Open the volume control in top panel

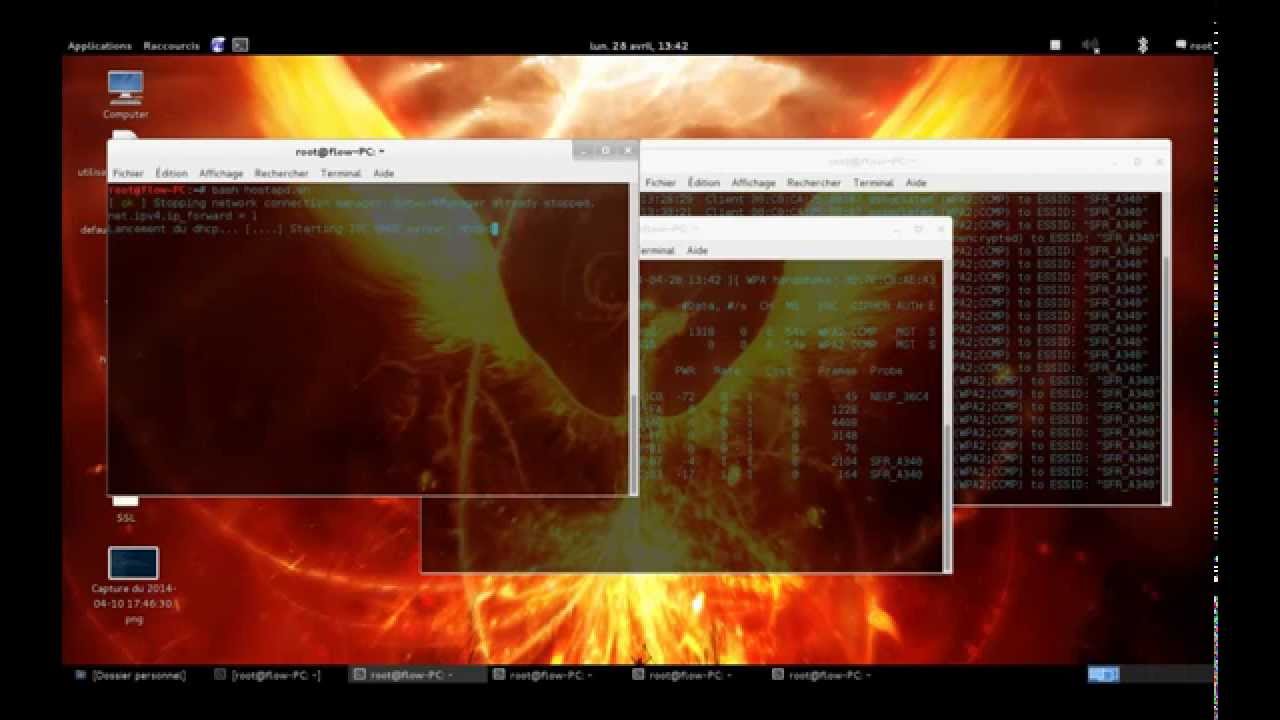1090,45
